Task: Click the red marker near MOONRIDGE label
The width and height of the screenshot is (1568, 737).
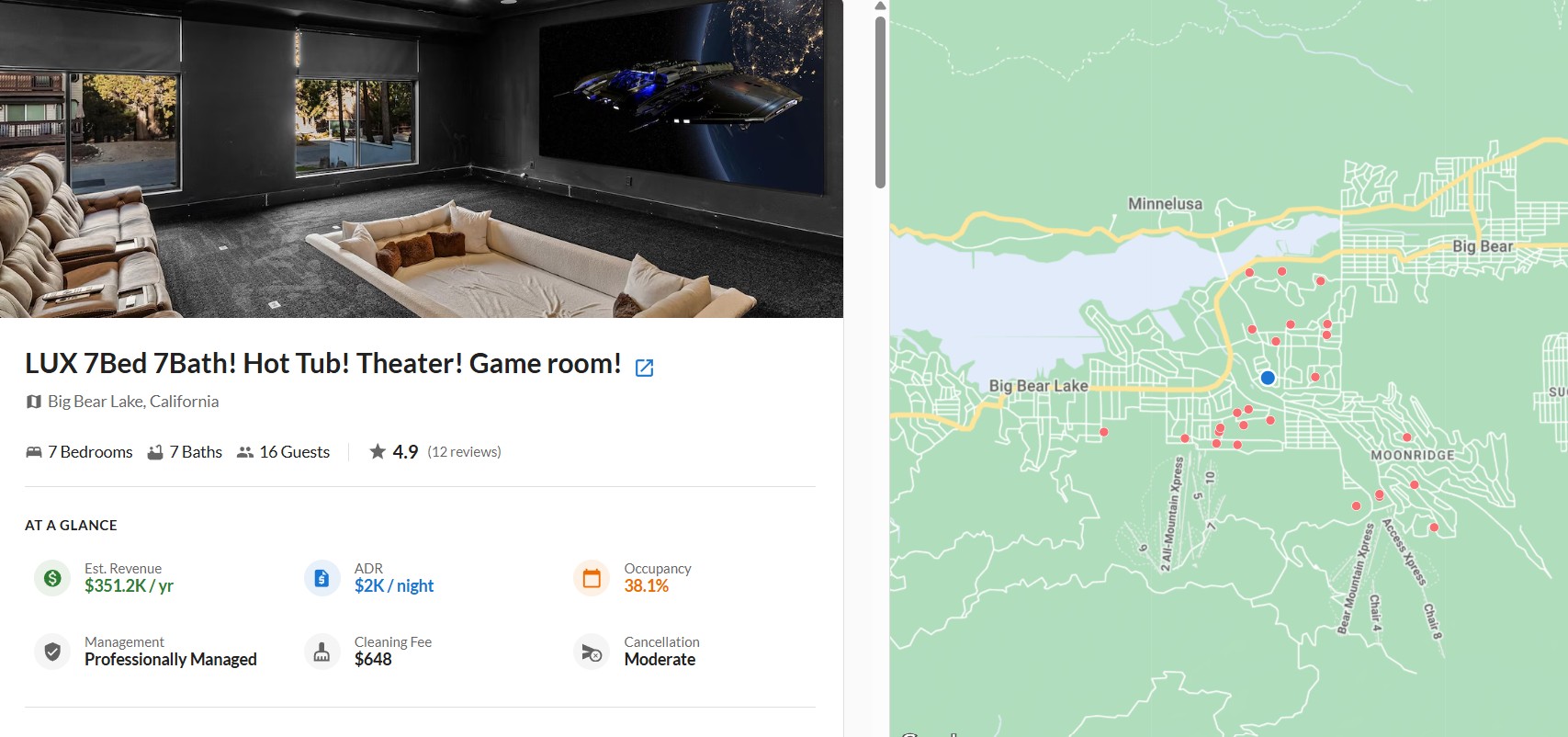Action: [x=1406, y=437]
